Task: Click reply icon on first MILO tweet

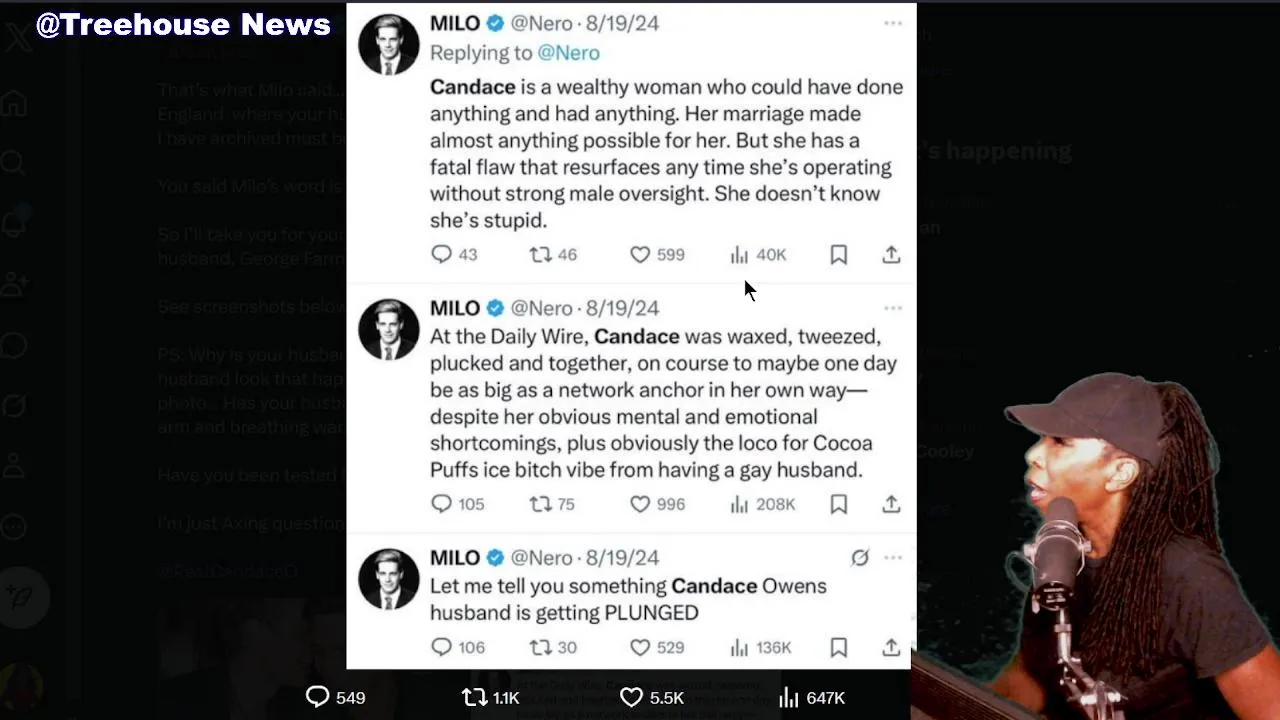Action: [x=441, y=255]
